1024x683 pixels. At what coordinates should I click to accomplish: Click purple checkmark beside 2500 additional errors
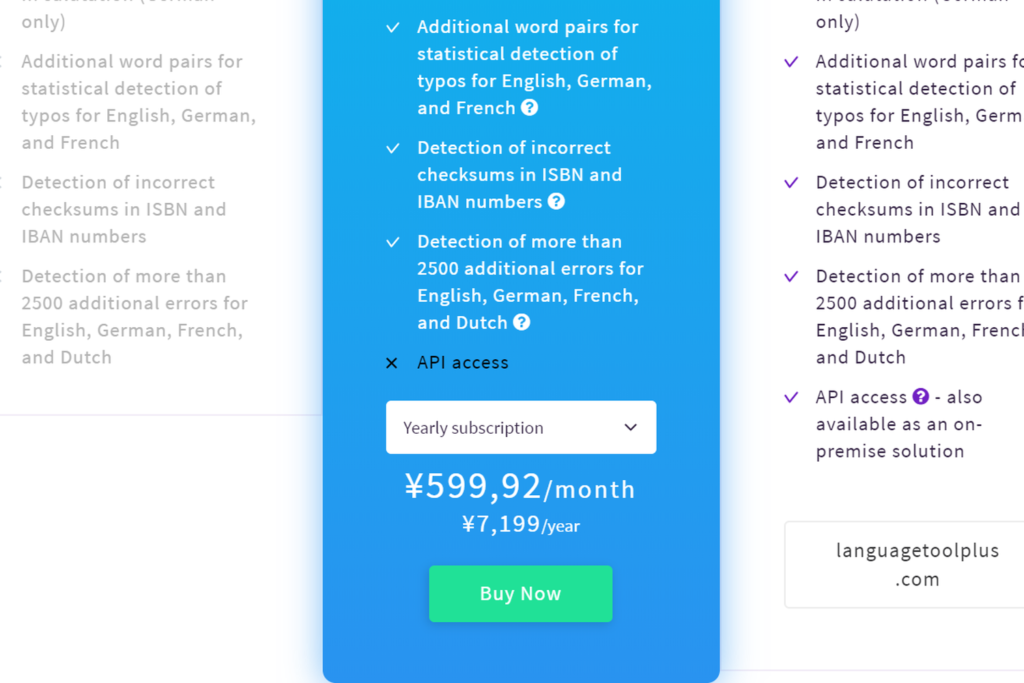[x=791, y=276]
